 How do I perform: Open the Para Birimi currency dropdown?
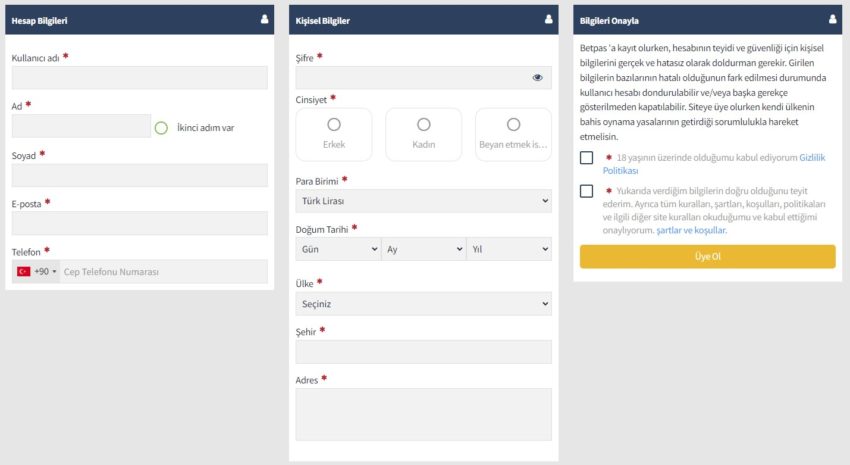pos(423,201)
